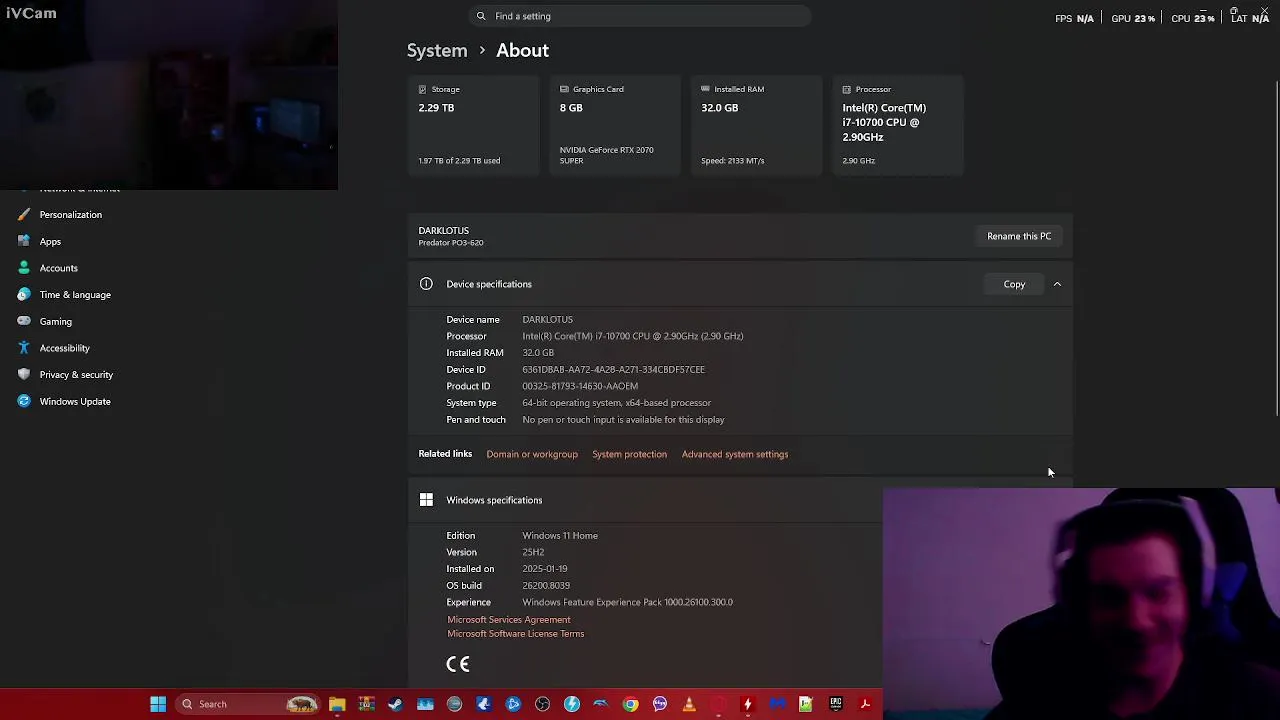Click the Device specifications info icon
The height and width of the screenshot is (720, 1280).
[x=426, y=284]
